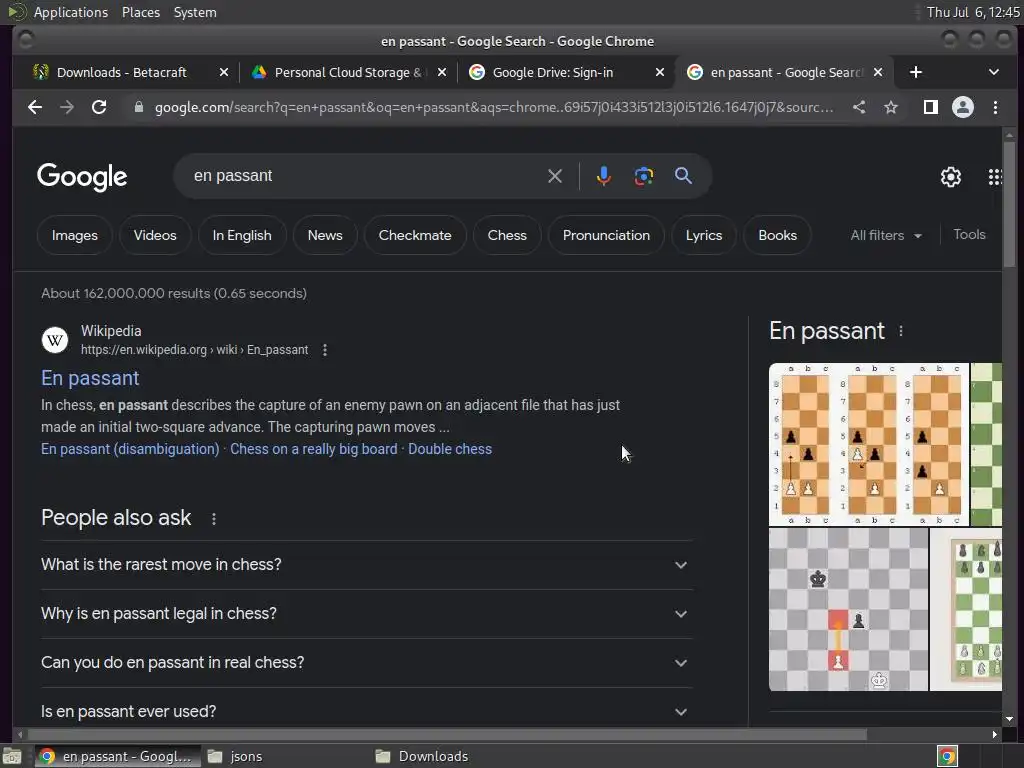The height and width of the screenshot is (768, 1024).
Task: Open the All filters dropdown
Action: coord(886,235)
